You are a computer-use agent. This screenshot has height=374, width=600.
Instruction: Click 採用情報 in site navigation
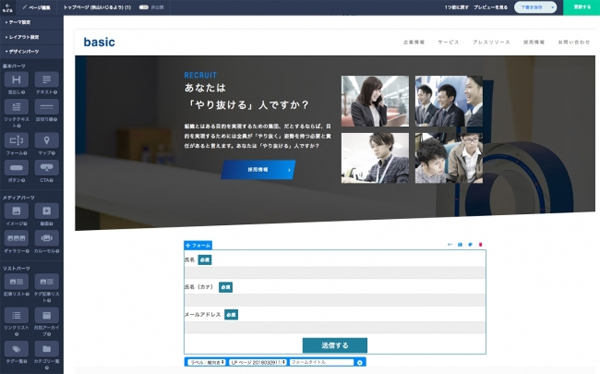[x=534, y=42]
